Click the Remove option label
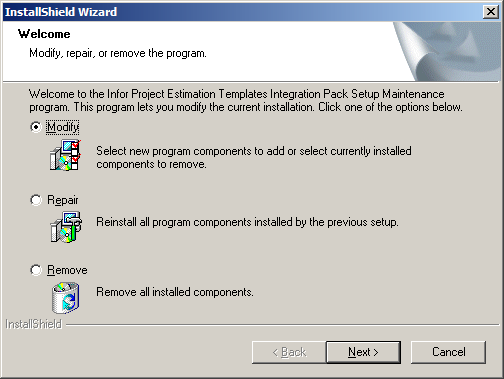The width and height of the screenshot is (504, 379). [x=67, y=270]
